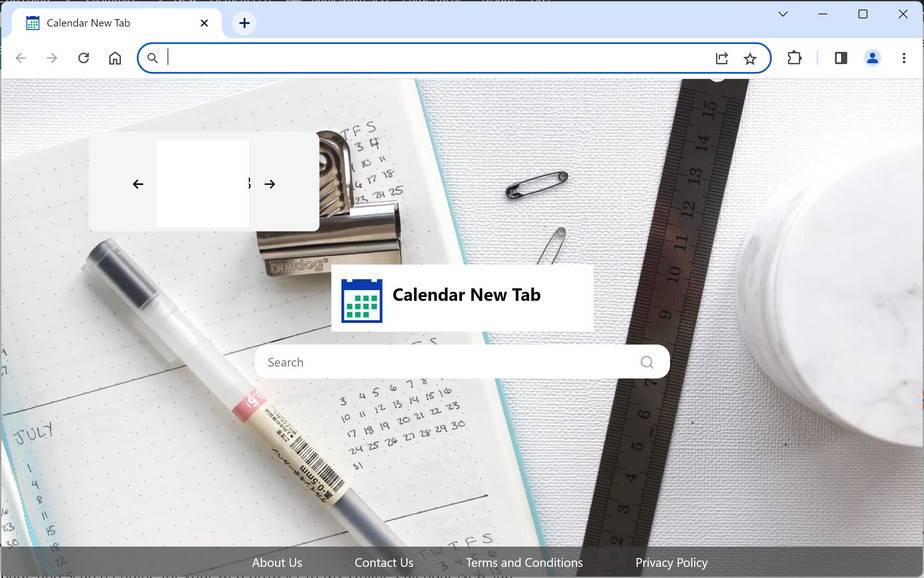Reload the current page

pos(84,58)
